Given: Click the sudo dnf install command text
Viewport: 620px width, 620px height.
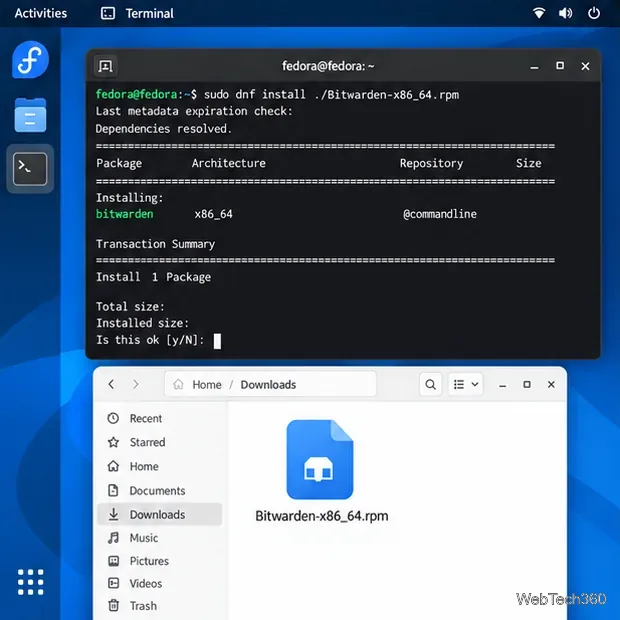Looking at the screenshot, I should pos(331,95).
